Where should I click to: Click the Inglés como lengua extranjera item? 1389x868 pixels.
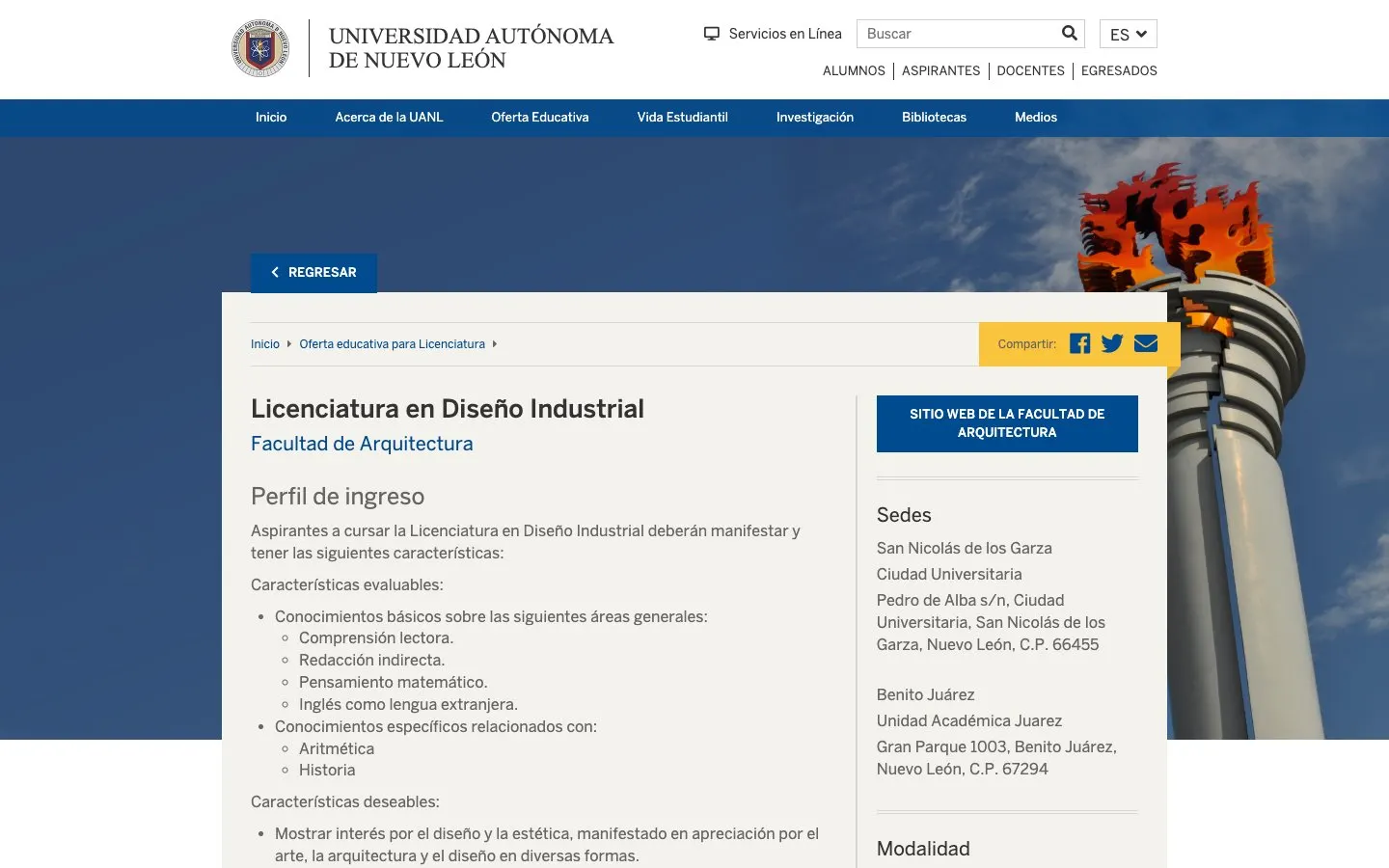(x=409, y=705)
